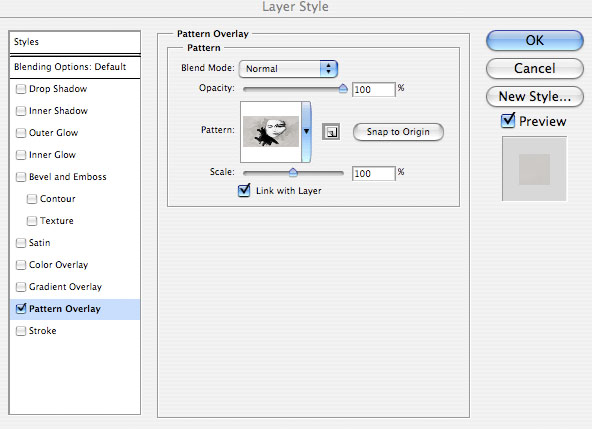The height and width of the screenshot is (429, 592).
Task: Select the Pattern Overlay label
Action: [x=65, y=309]
